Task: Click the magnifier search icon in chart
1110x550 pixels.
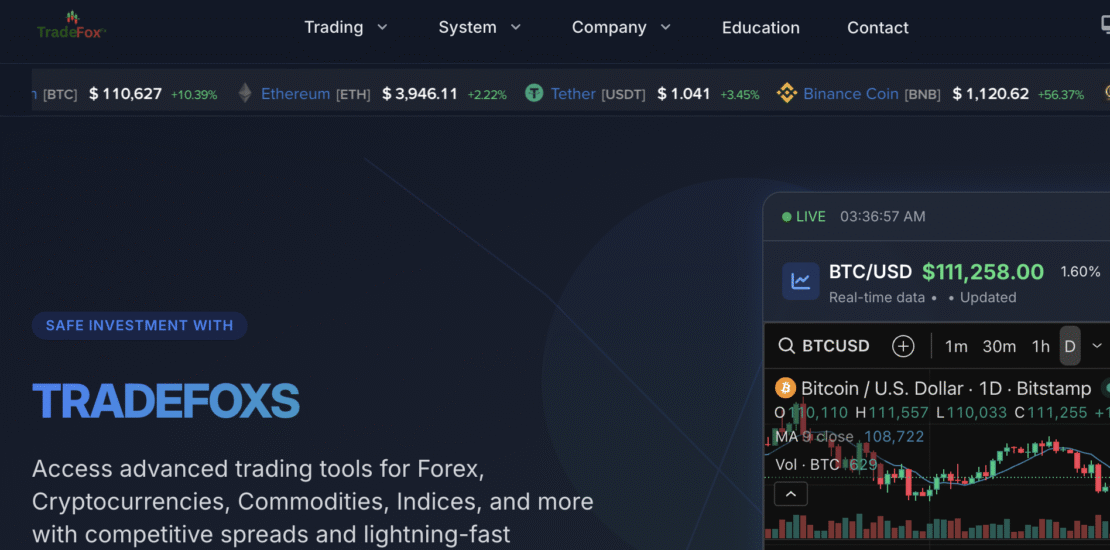Action: (786, 346)
